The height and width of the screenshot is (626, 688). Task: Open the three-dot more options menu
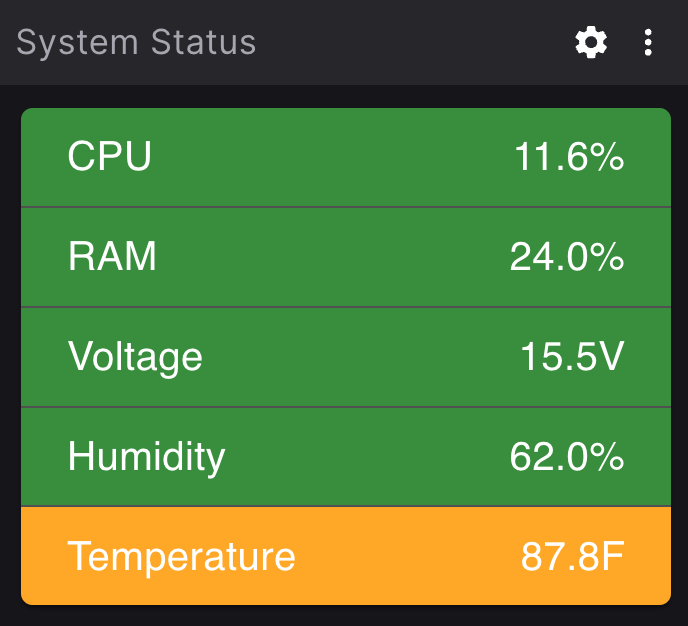pyautogui.click(x=649, y=42)
